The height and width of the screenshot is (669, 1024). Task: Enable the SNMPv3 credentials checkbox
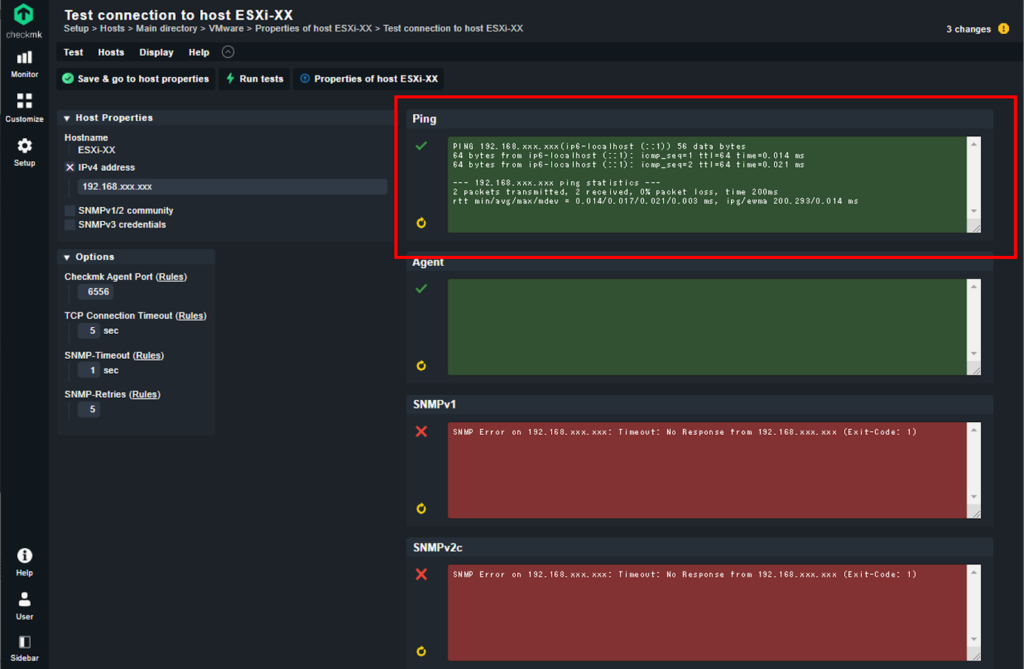(70, 225)
